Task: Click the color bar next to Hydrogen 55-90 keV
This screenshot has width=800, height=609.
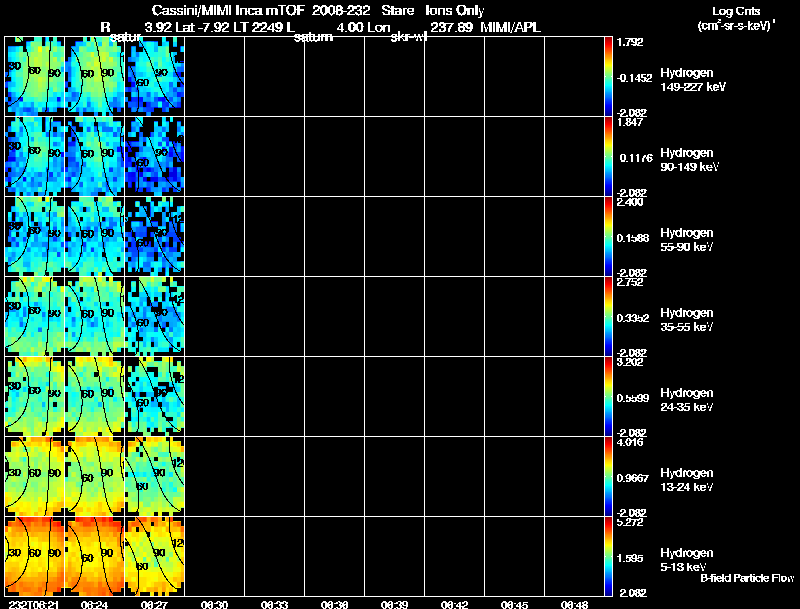Action: pyautogui.click(x=611, y=236)
